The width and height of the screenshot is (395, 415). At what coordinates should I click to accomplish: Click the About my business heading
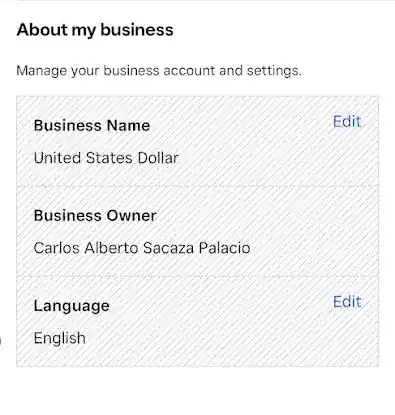[x=95, y=30]
